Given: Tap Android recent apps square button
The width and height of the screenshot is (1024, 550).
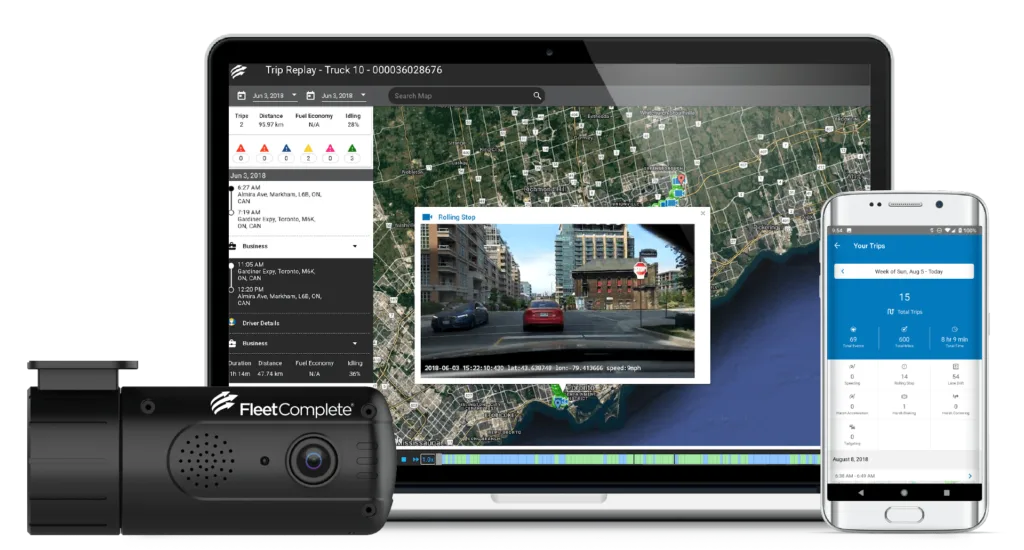Looking at the screenshot, I should coord(946,493).
